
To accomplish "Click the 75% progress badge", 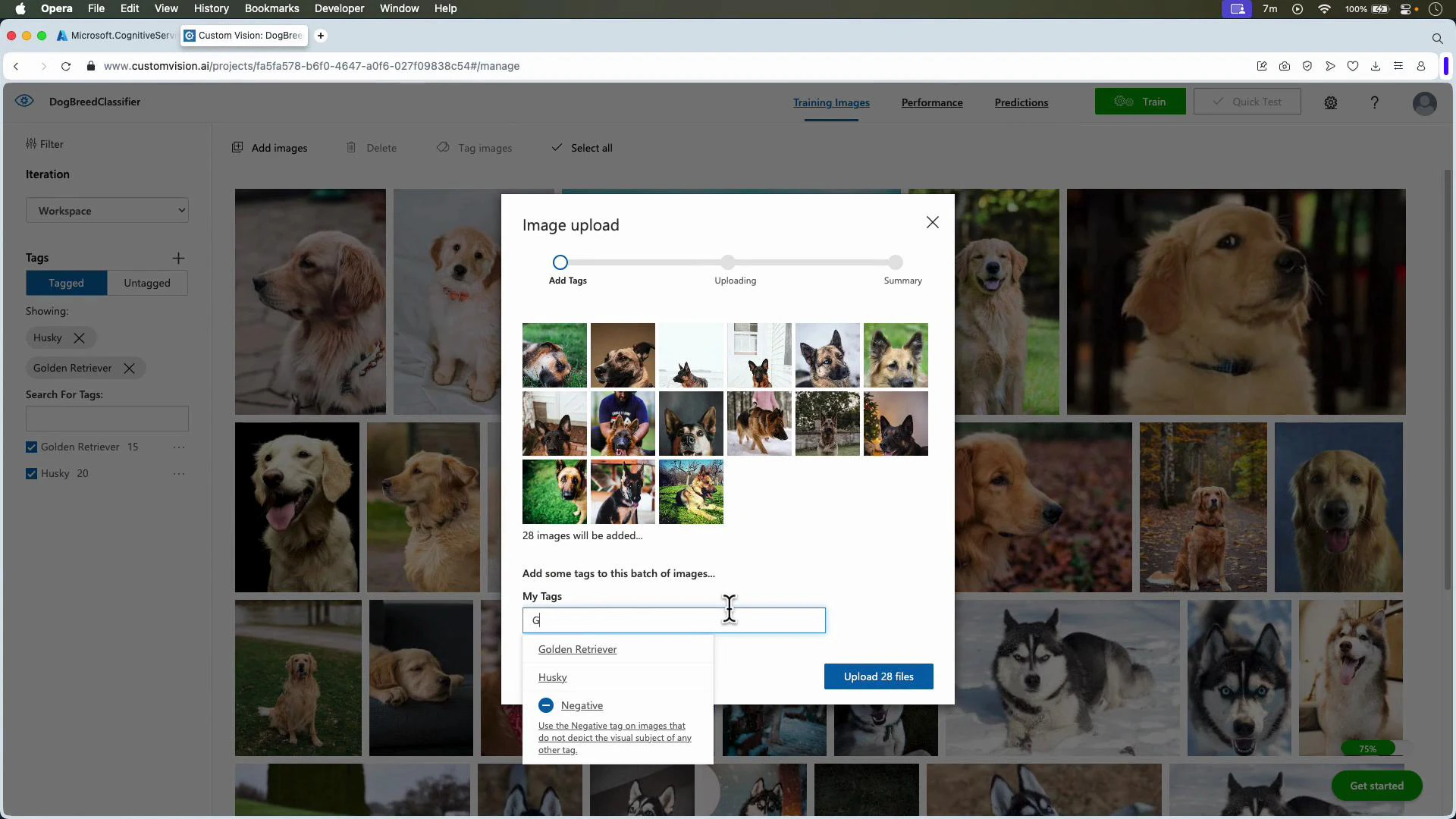I will pyautogui.click(x=1367, y=748).
